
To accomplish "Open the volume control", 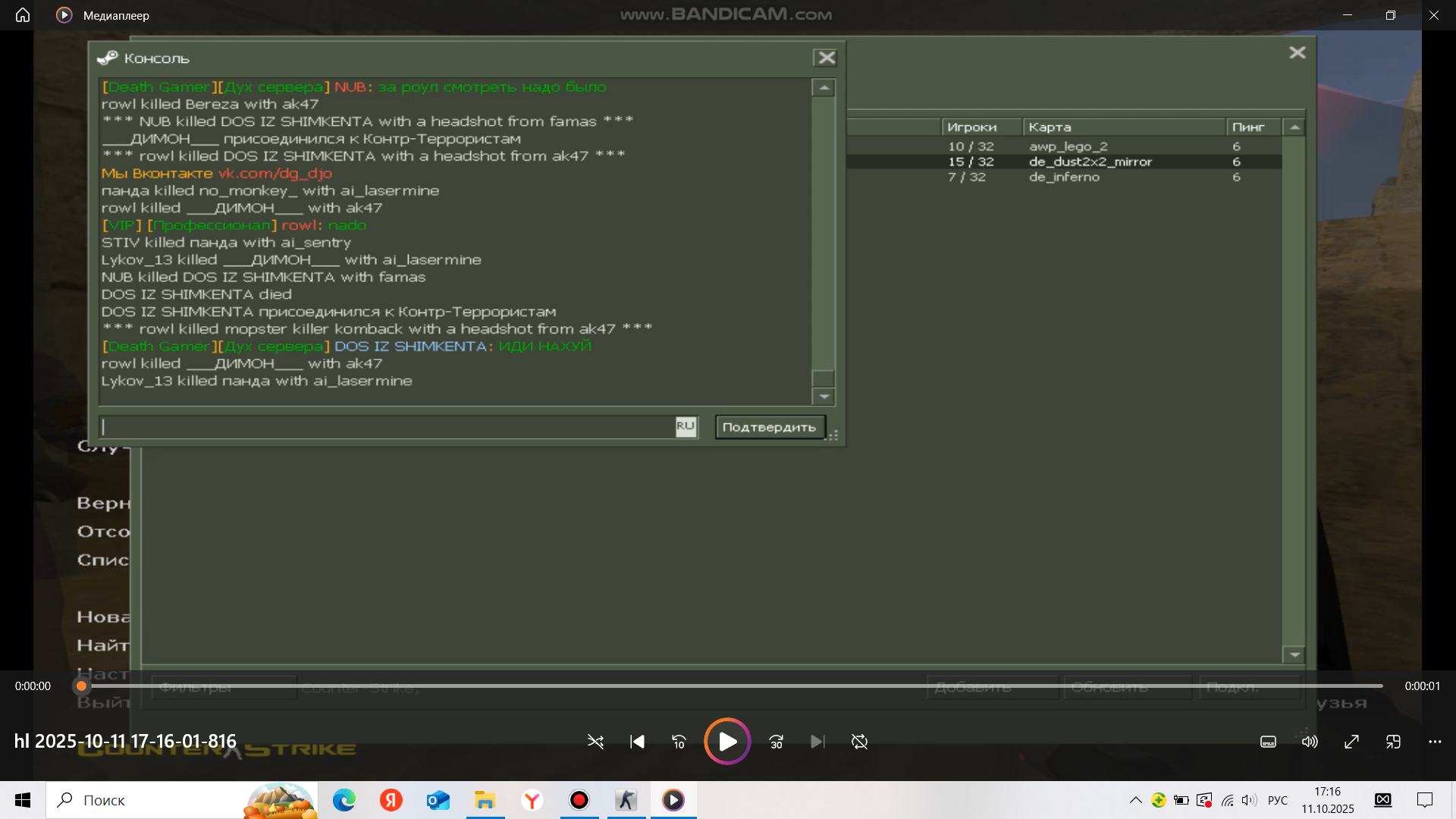I will 1310,742.
